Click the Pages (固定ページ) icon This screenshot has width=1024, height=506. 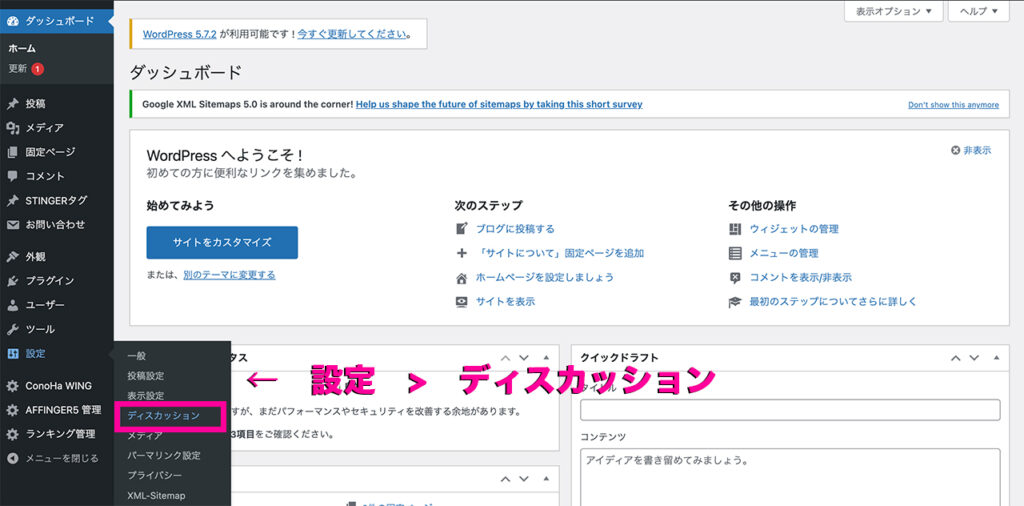click(12, 152)
